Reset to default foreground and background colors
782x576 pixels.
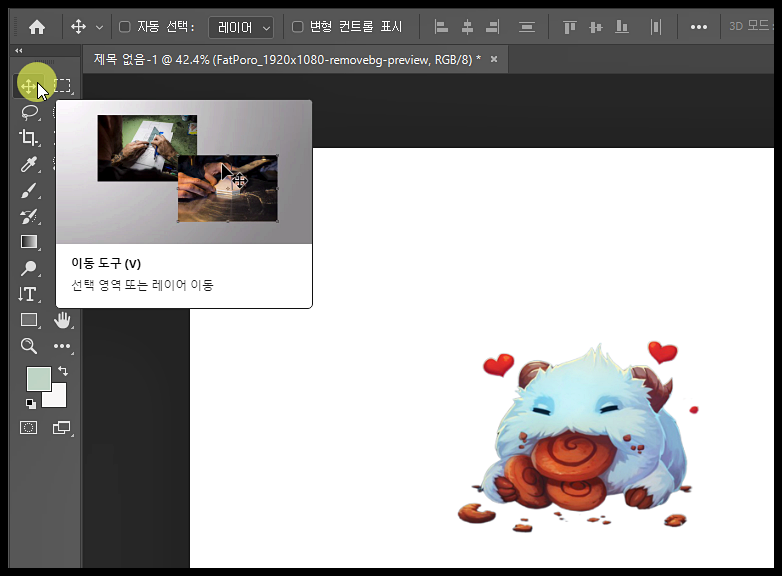tap(31, 403)
